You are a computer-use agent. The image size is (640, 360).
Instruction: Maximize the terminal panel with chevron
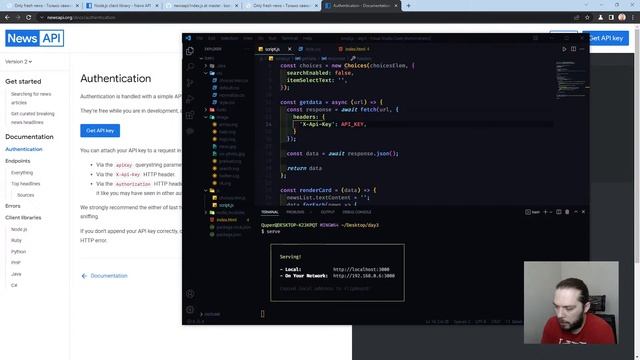576,212
